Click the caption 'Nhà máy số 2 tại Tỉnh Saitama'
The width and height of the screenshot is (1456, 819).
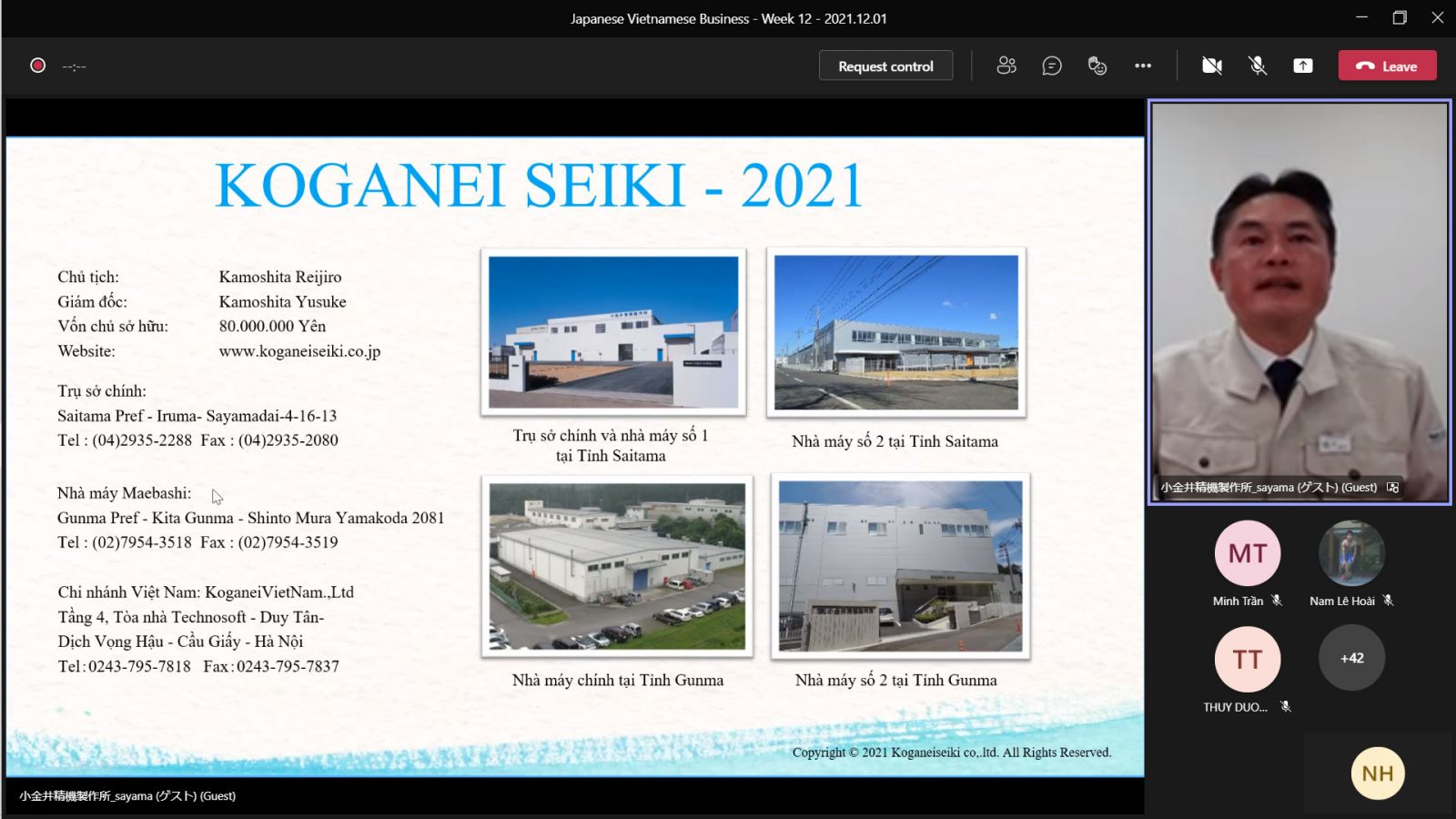click(895, 441)
